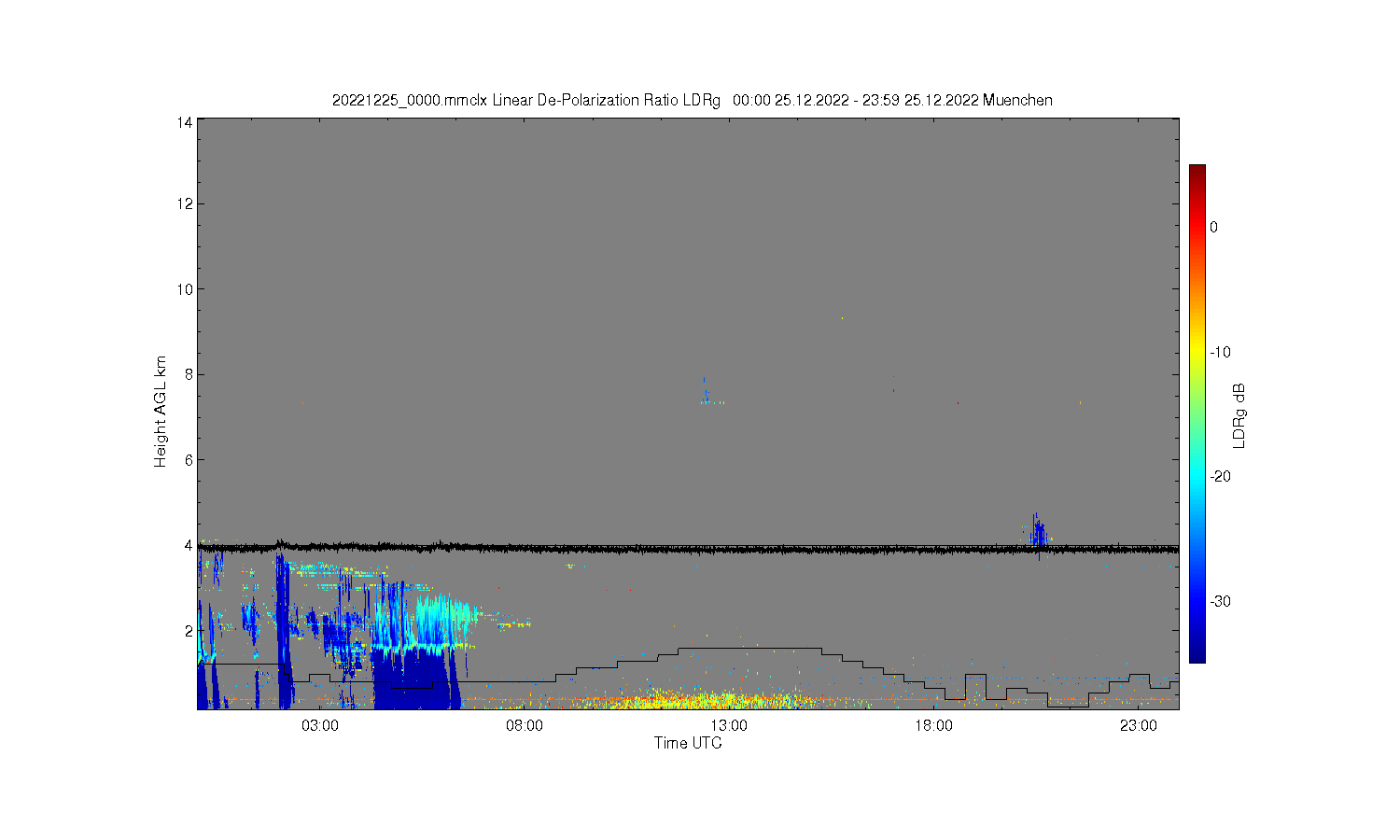Viewport: 1400px width, 840px height.
Task: Click the 08:00 time tick label
Action: coord(525,726)
